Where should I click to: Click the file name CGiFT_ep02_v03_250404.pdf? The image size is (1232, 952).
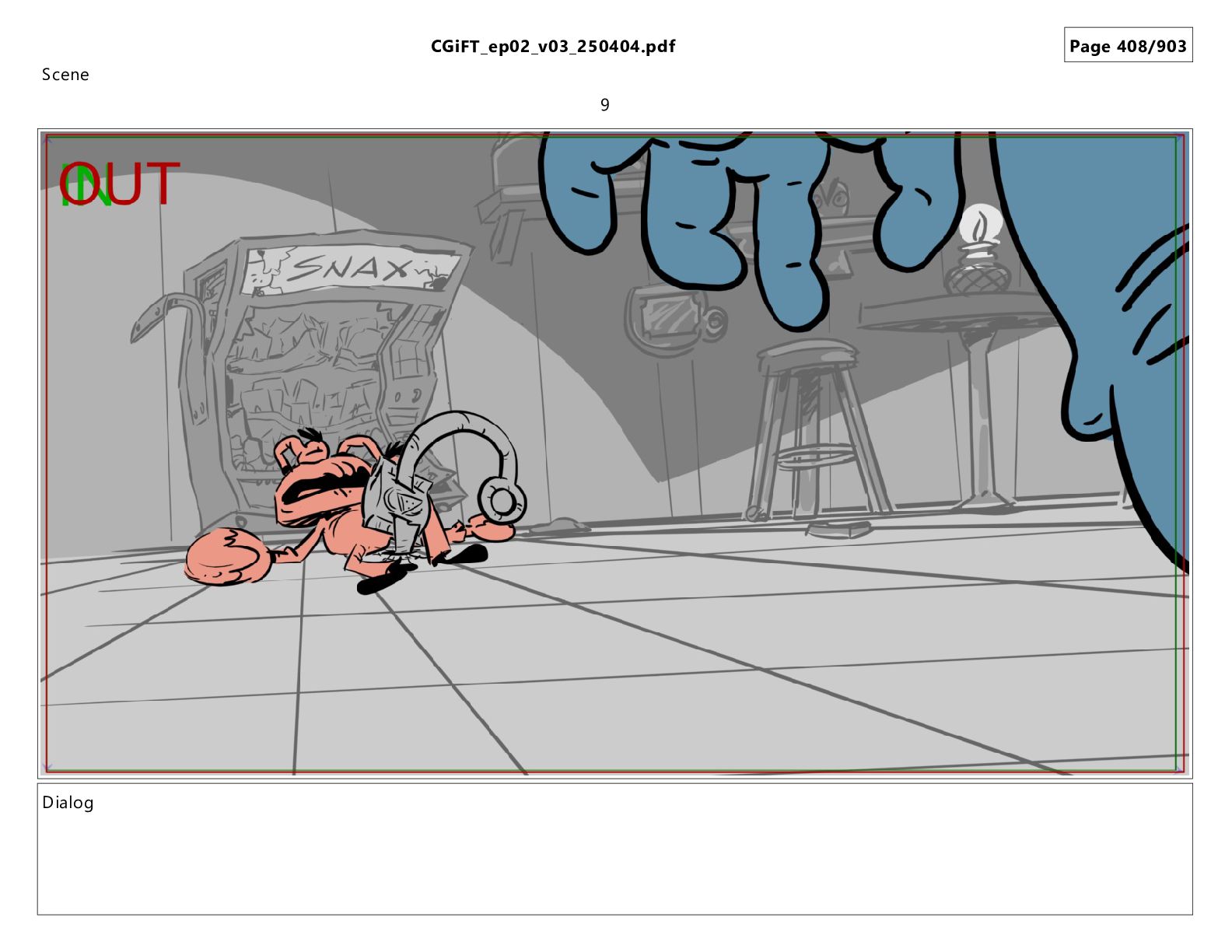tap(553, 47)
